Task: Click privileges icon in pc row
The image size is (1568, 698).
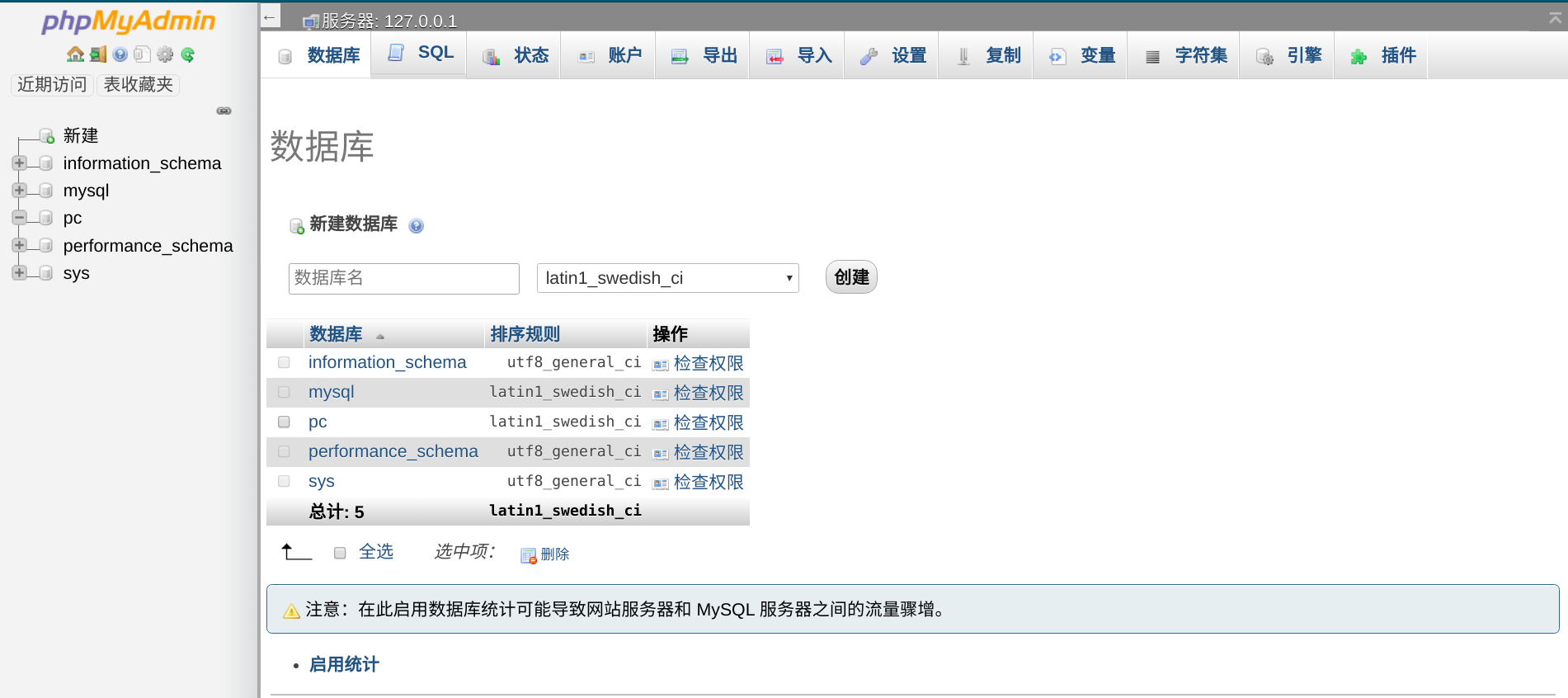Action: (661, 424)
